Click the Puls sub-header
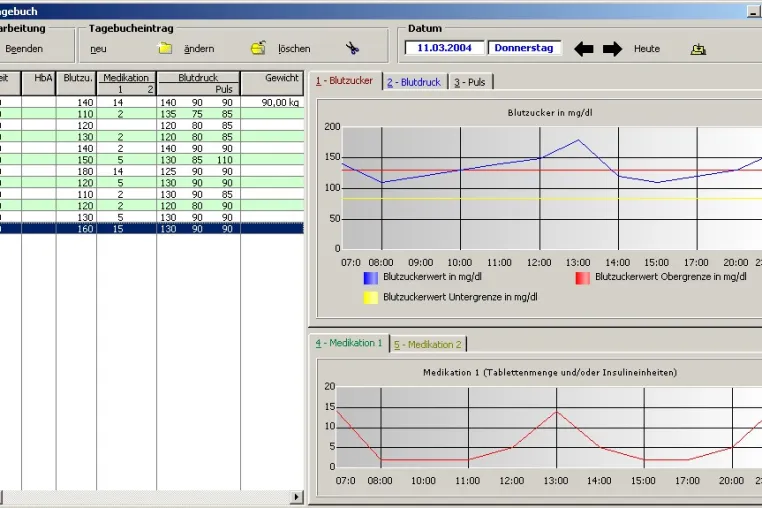The height and width of the screenshot is (508, 762). point(224,89)
